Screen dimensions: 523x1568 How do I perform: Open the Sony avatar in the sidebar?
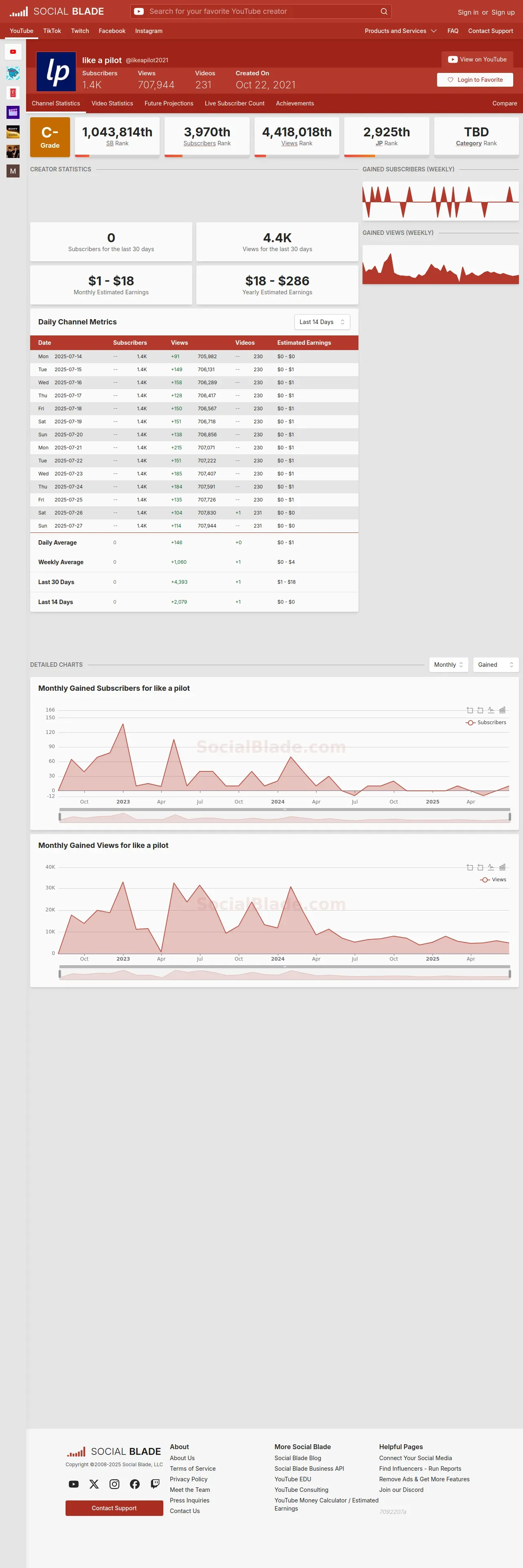pos(13,131)
